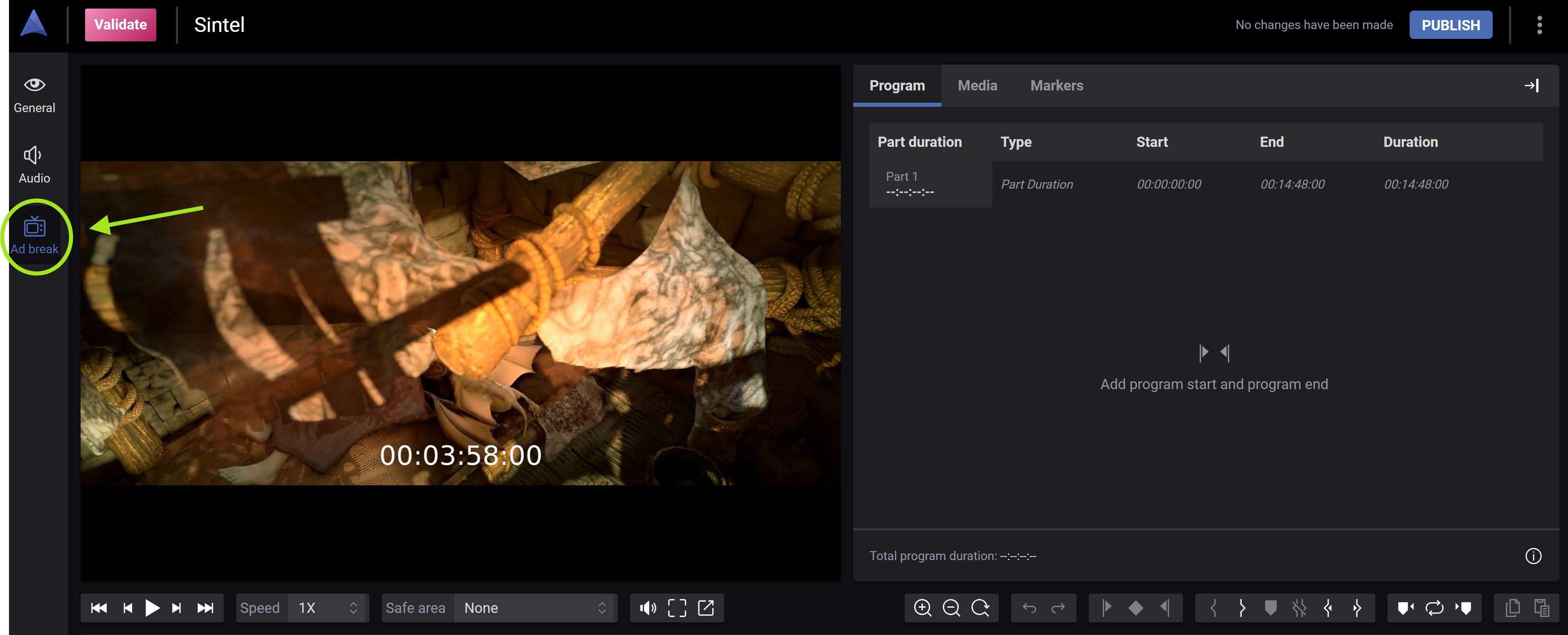The image size is (1568, 635).
Task: Click the paste icon in the toolbar
Action: pyautogui.click(x=1541, y=608)
